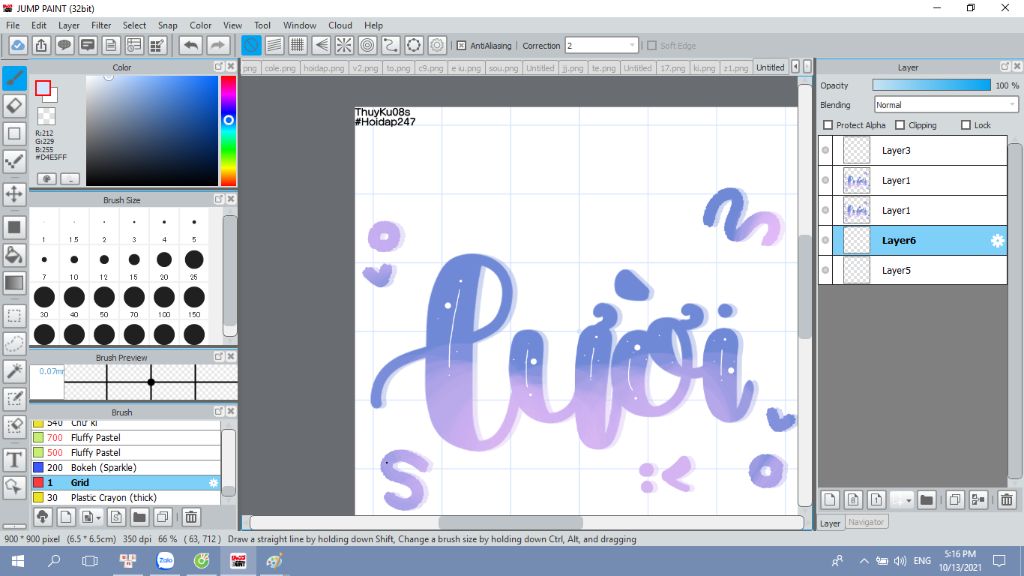1024x576 pixels.
Task: Click the rainbow hue slider strip
Action: pos(228,131)
